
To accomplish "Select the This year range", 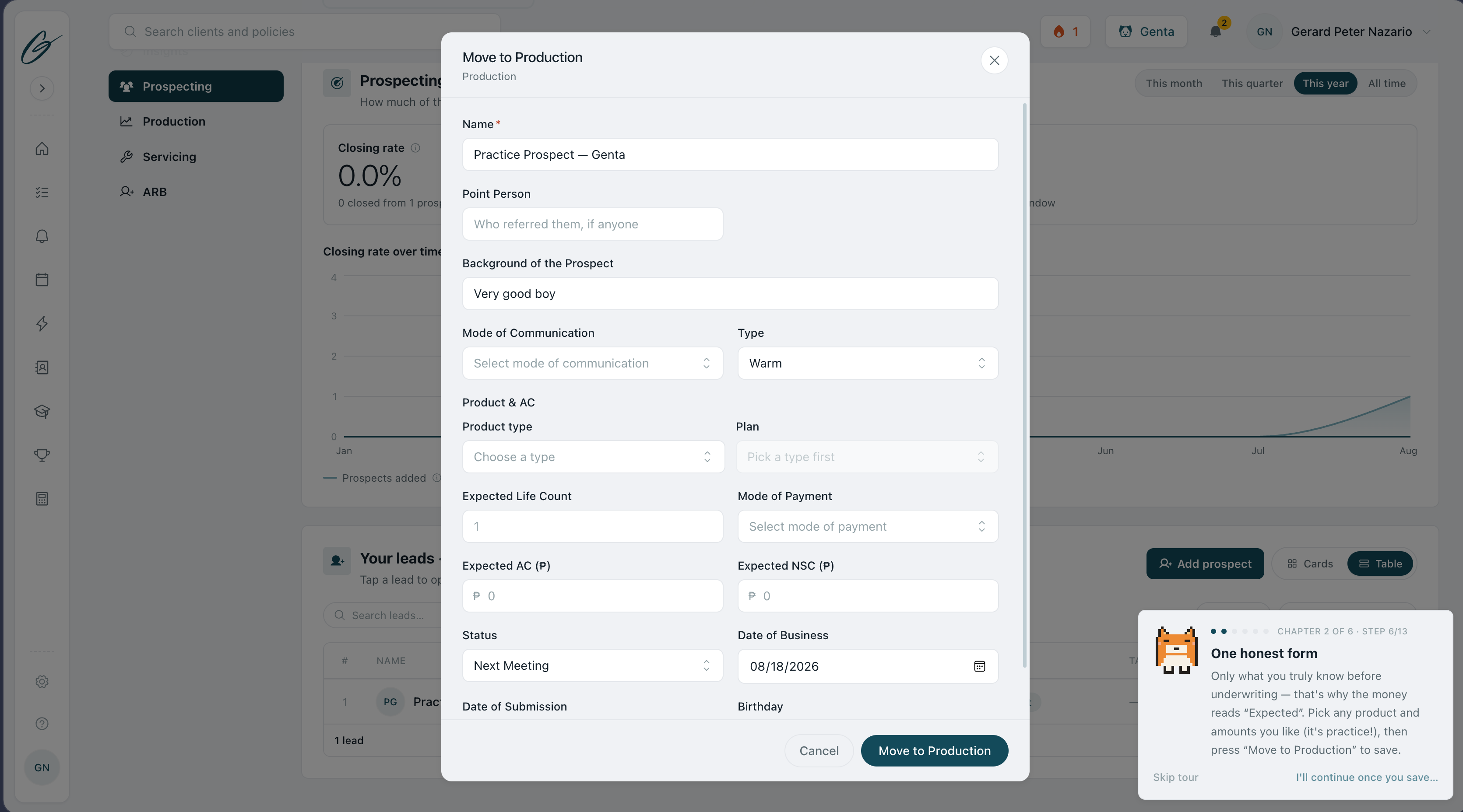I will click(1325, 84).
